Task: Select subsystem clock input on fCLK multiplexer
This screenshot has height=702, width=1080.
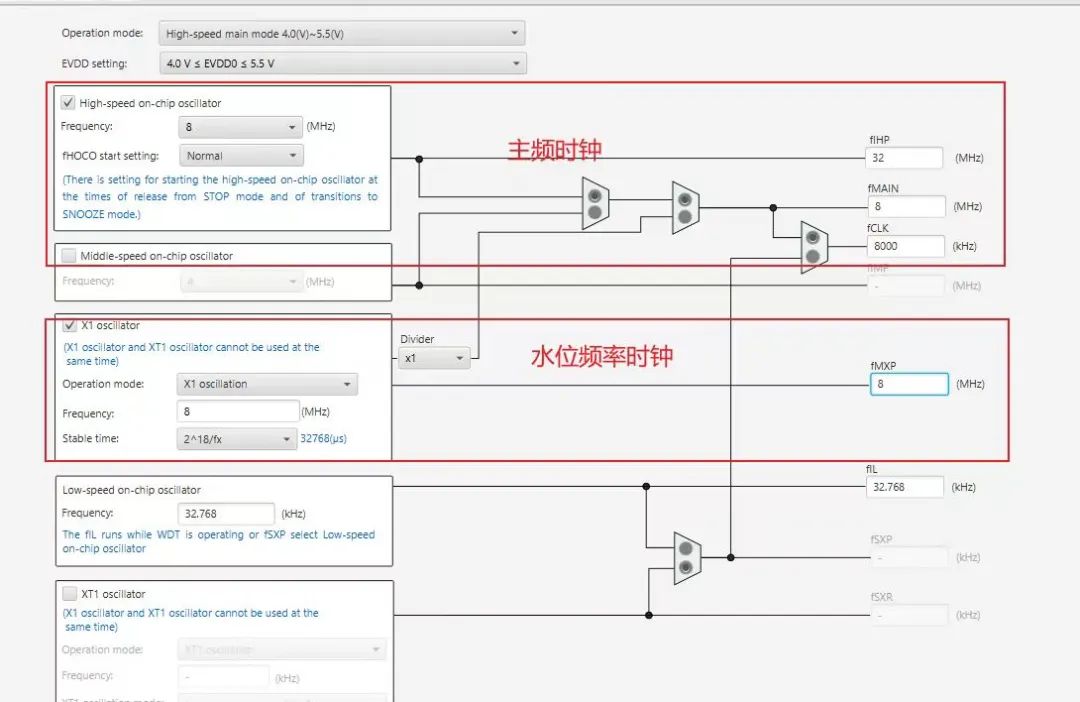Action: point(813,256)
